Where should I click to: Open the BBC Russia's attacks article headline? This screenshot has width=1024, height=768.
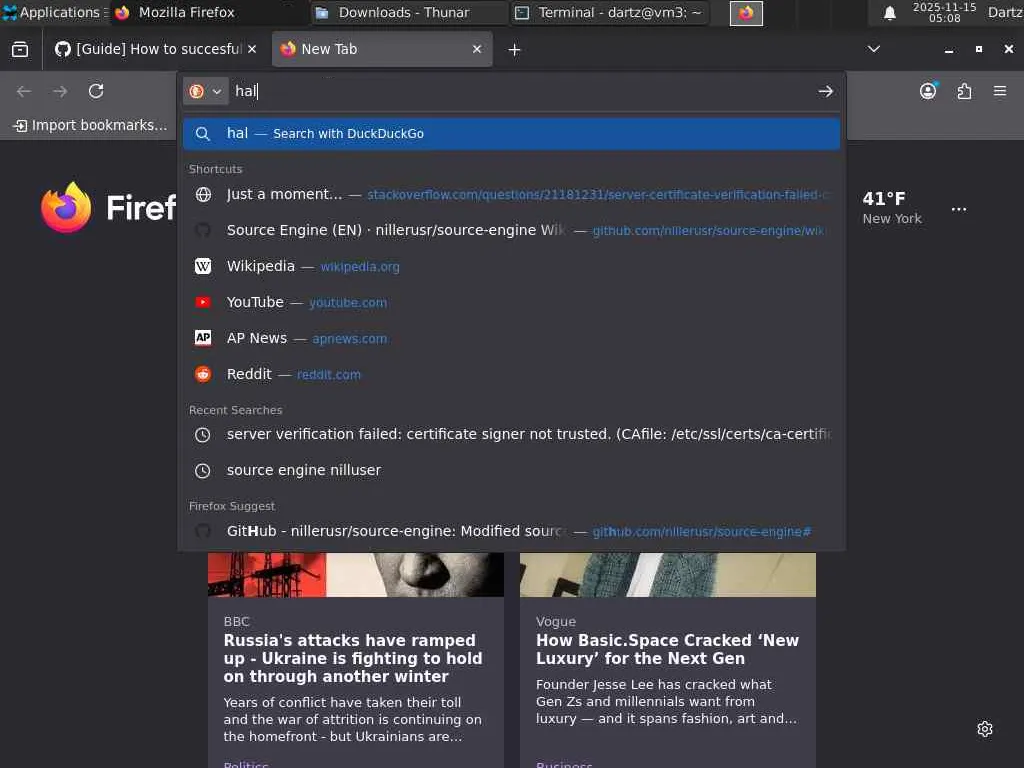353,658
